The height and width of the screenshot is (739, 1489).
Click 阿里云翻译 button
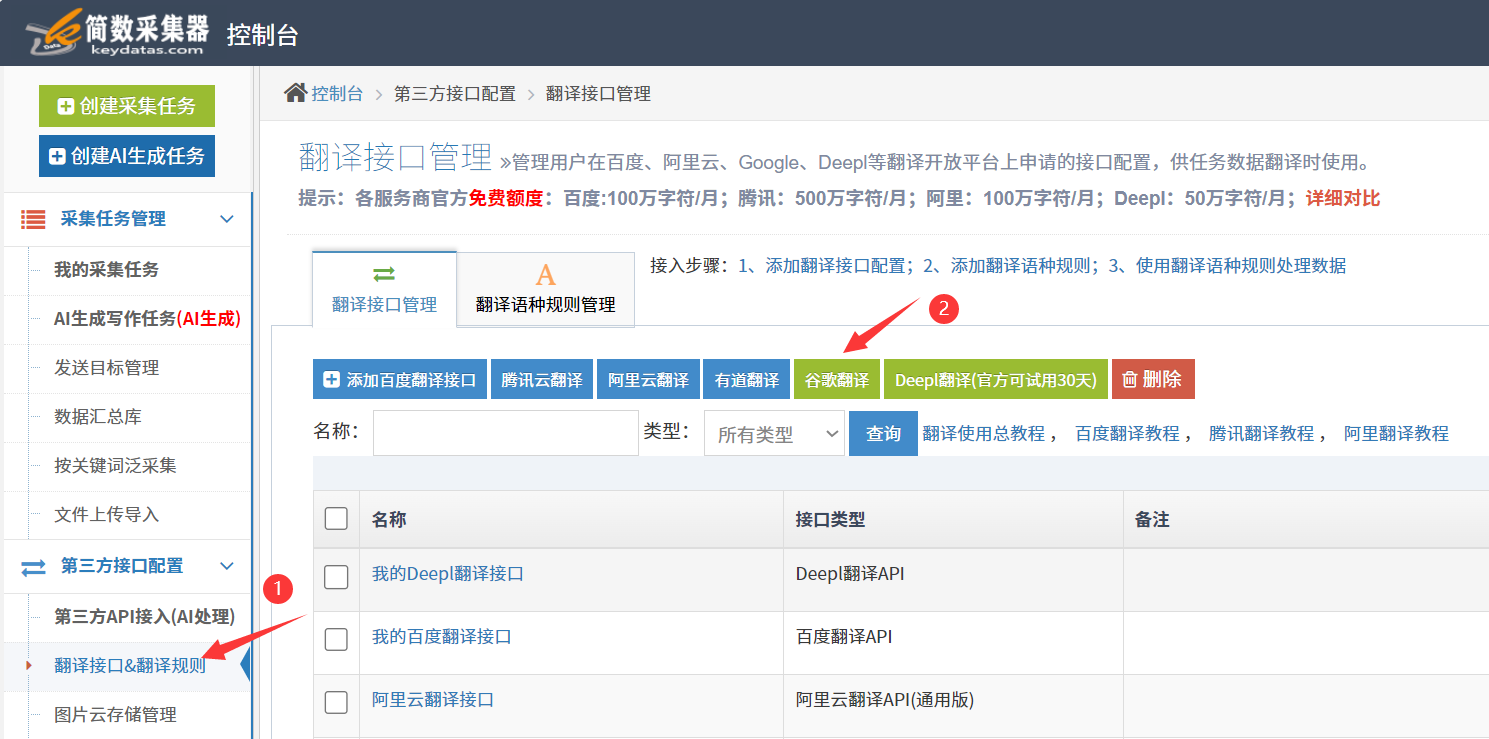tap(648, 380)
